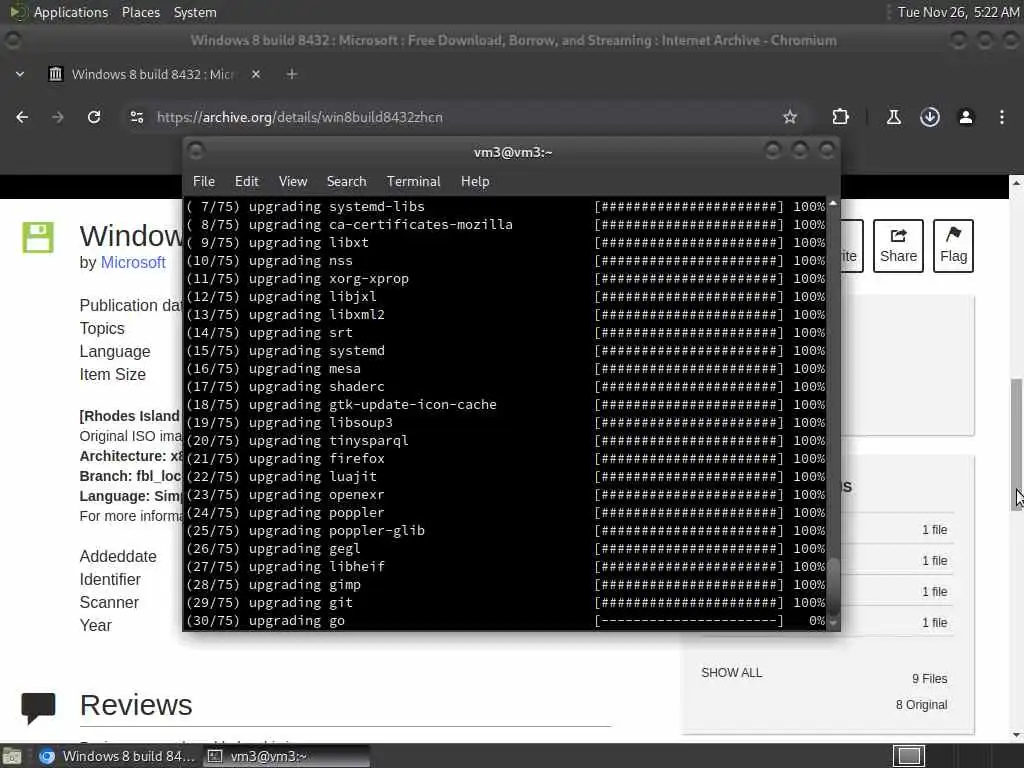Open the terminal File menu

click(204, 182)
